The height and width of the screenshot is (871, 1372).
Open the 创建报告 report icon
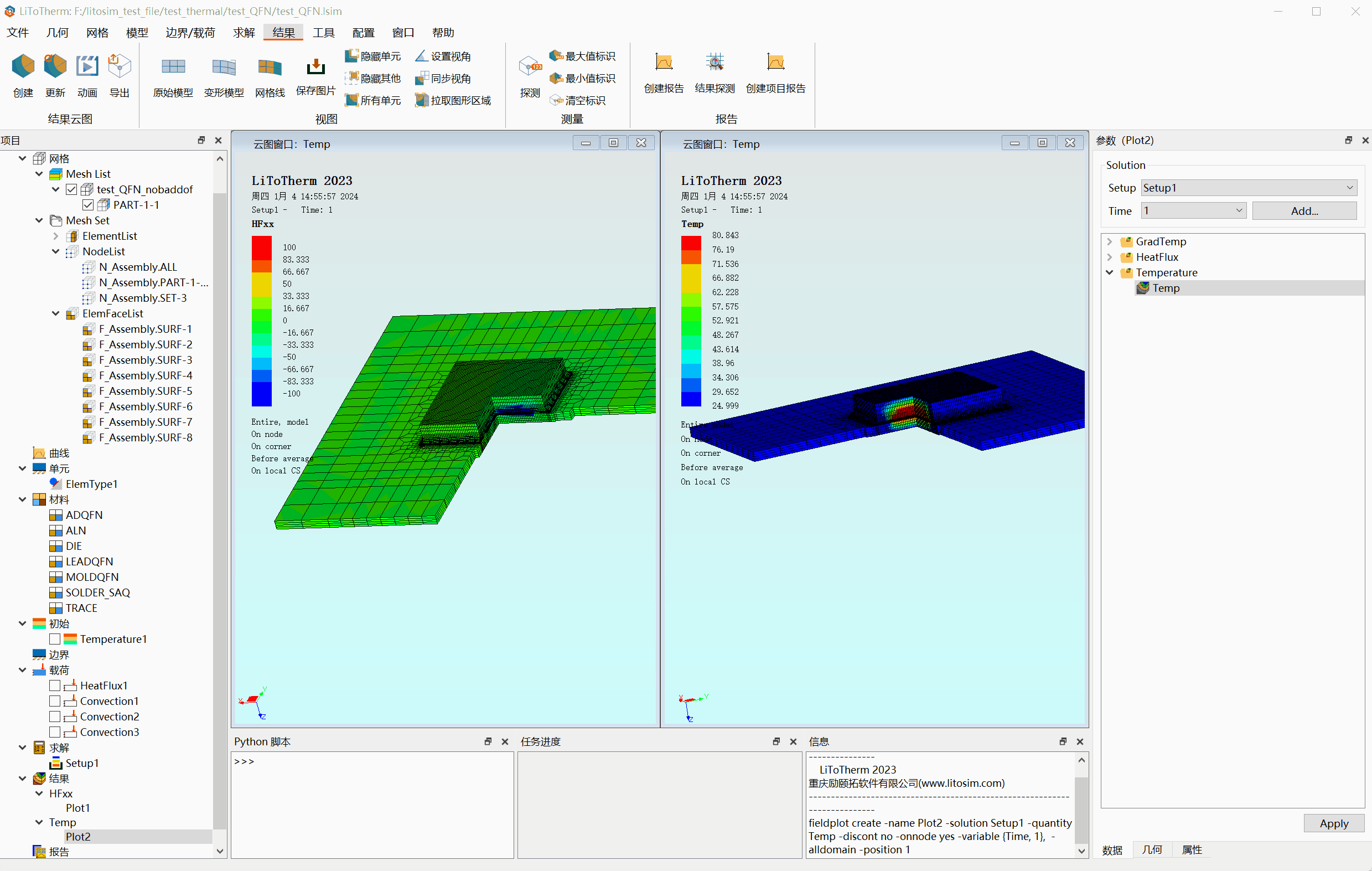click(664, 61)
